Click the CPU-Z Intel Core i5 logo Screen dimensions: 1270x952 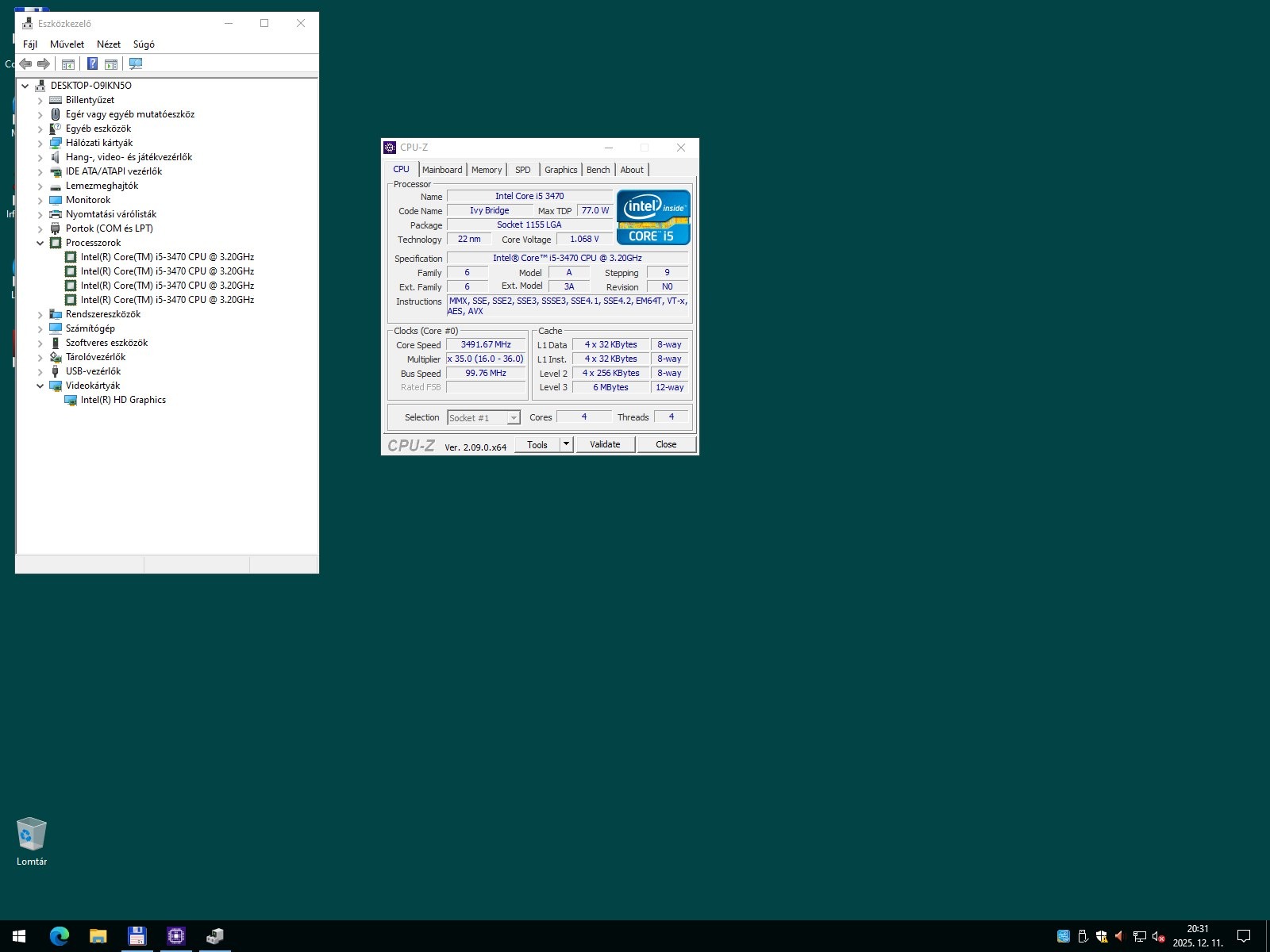[x=653, y=217]
